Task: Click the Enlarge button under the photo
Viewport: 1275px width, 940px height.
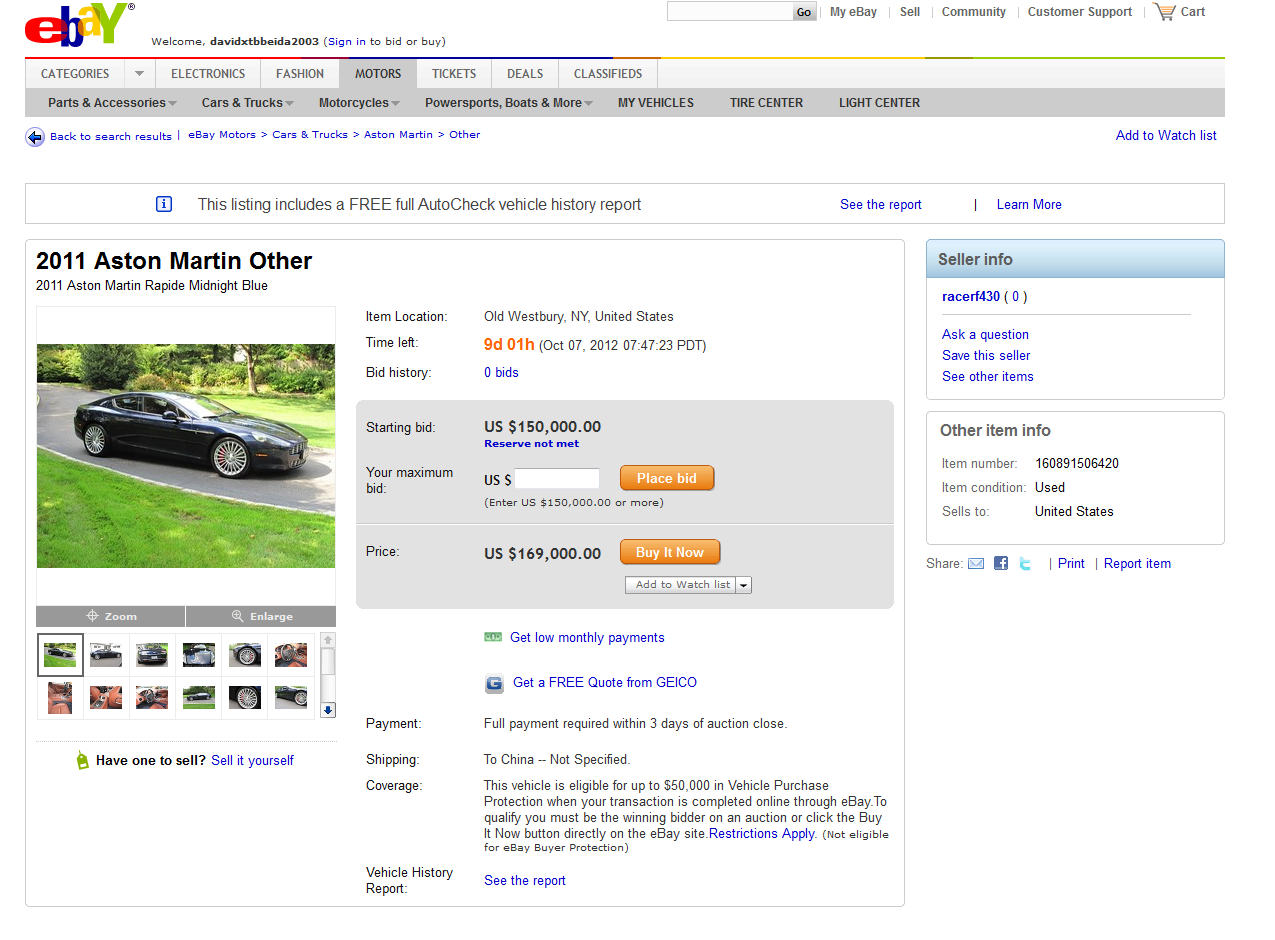Action: pyautogui.click(x=262, y=616)
